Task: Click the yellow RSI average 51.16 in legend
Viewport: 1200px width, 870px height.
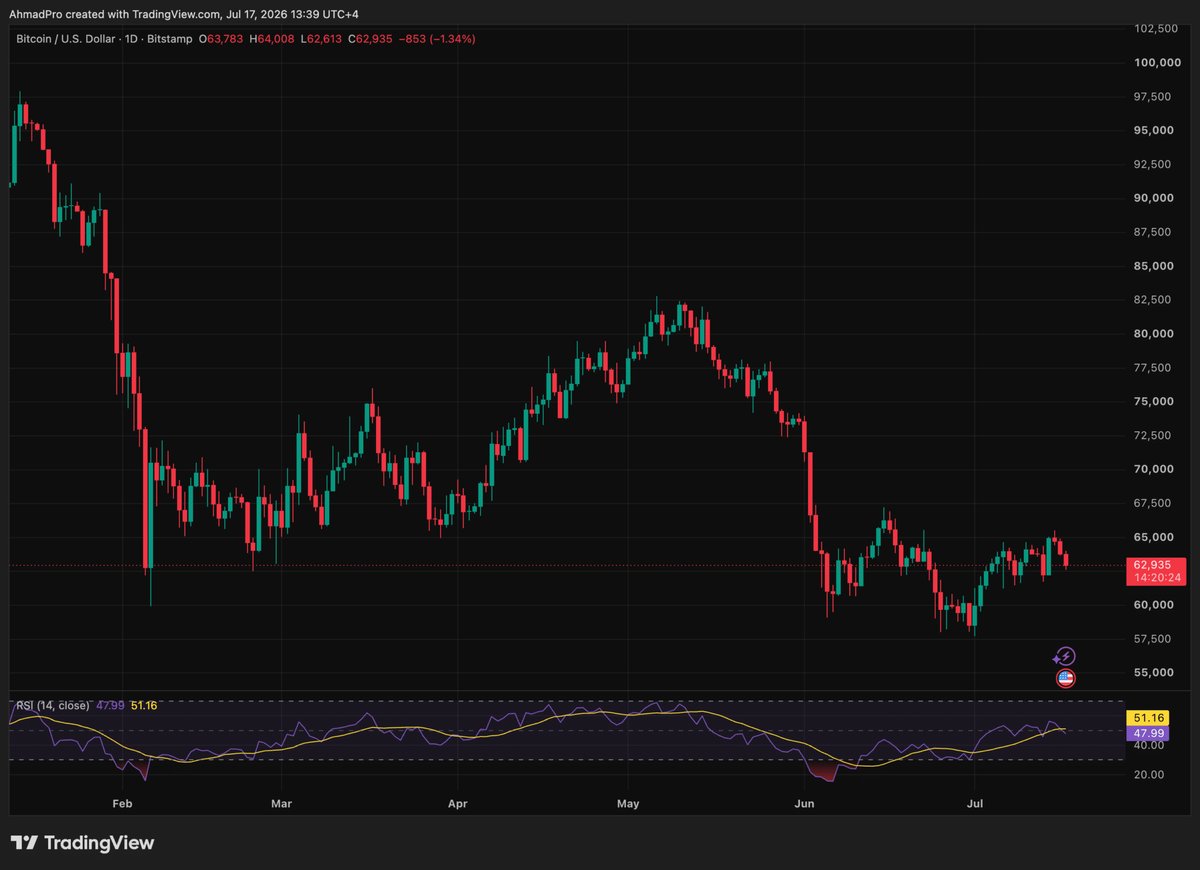Action: tap(146, 706)
